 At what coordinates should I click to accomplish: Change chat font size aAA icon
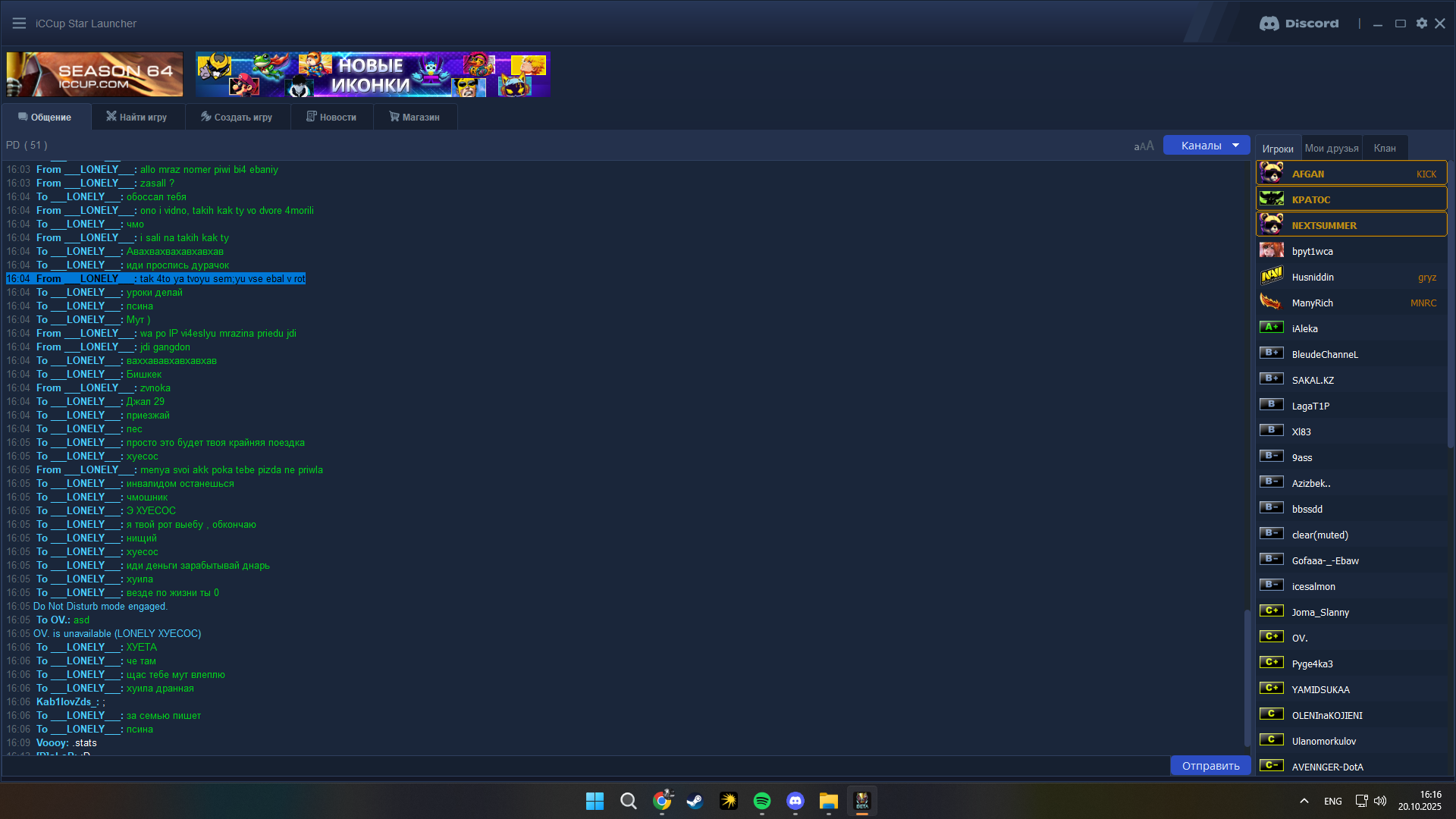1144,146
